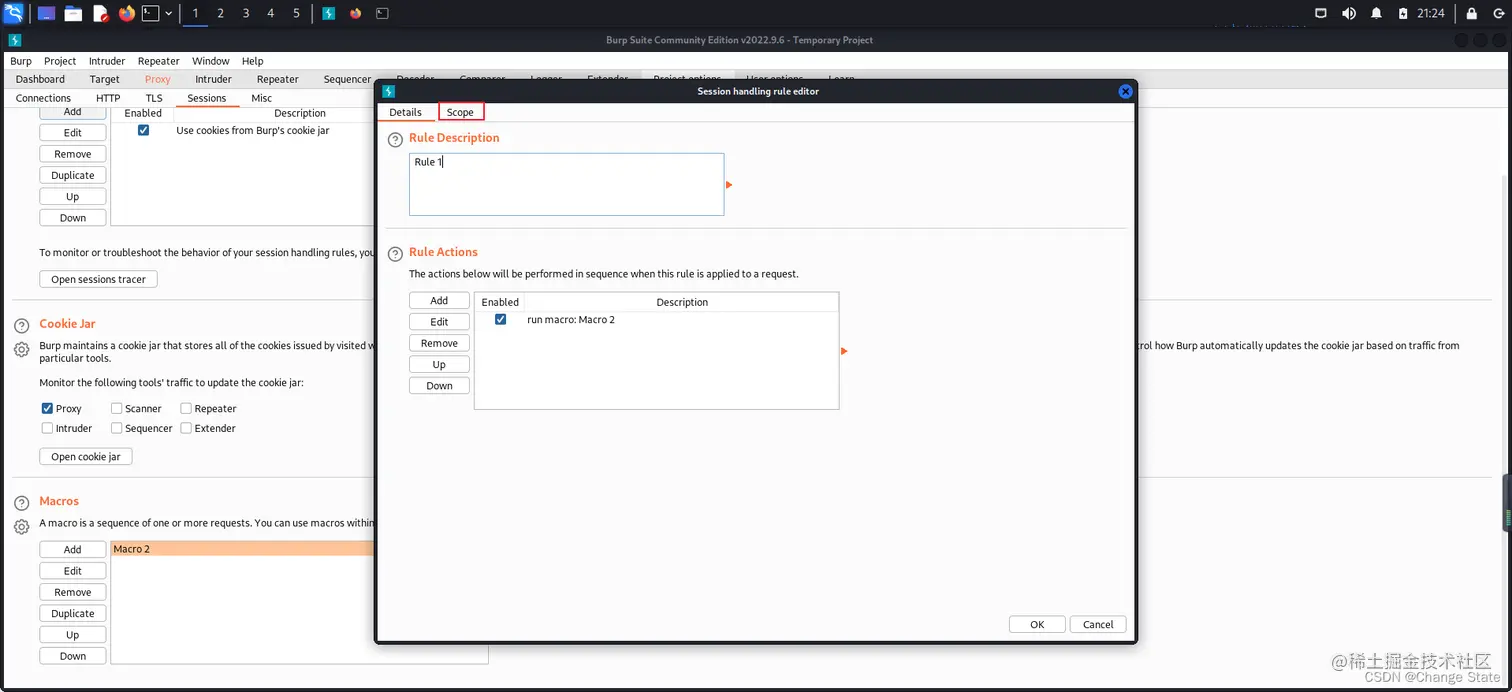Viewport: 1512px width, 692px height.
Task: Switch to workspace 3
Action: (245, 14)
